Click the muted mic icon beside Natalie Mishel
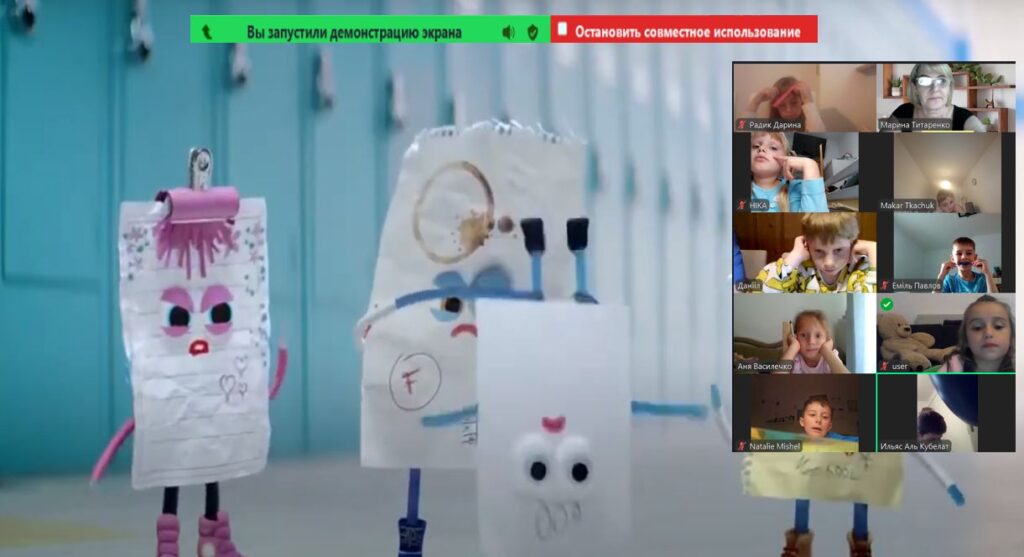 pos(741,446)
